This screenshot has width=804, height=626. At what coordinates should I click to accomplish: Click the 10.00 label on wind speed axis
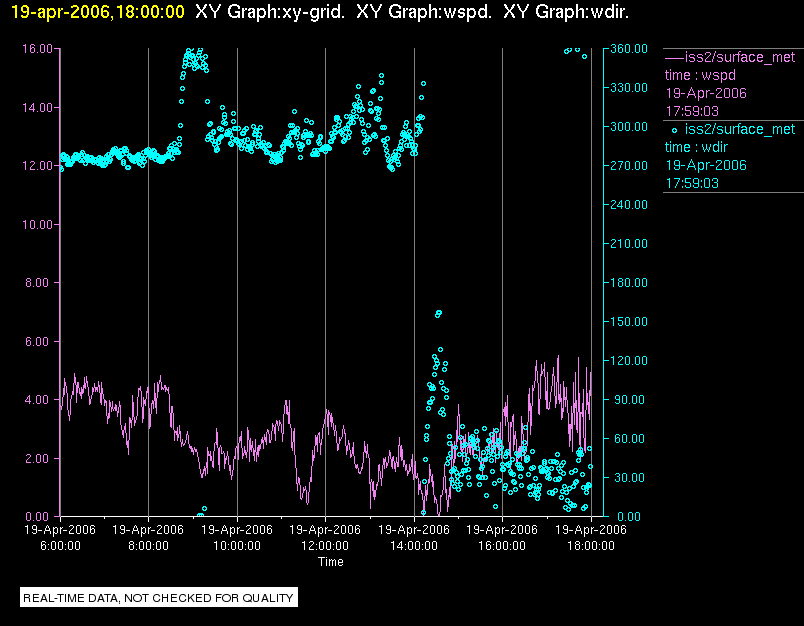tap(37, 225)
